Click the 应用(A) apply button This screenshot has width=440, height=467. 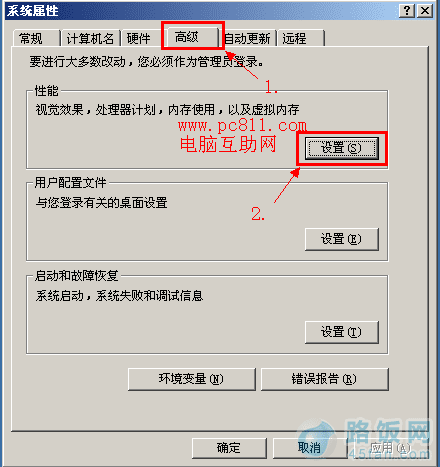click(x=390, y=448)
